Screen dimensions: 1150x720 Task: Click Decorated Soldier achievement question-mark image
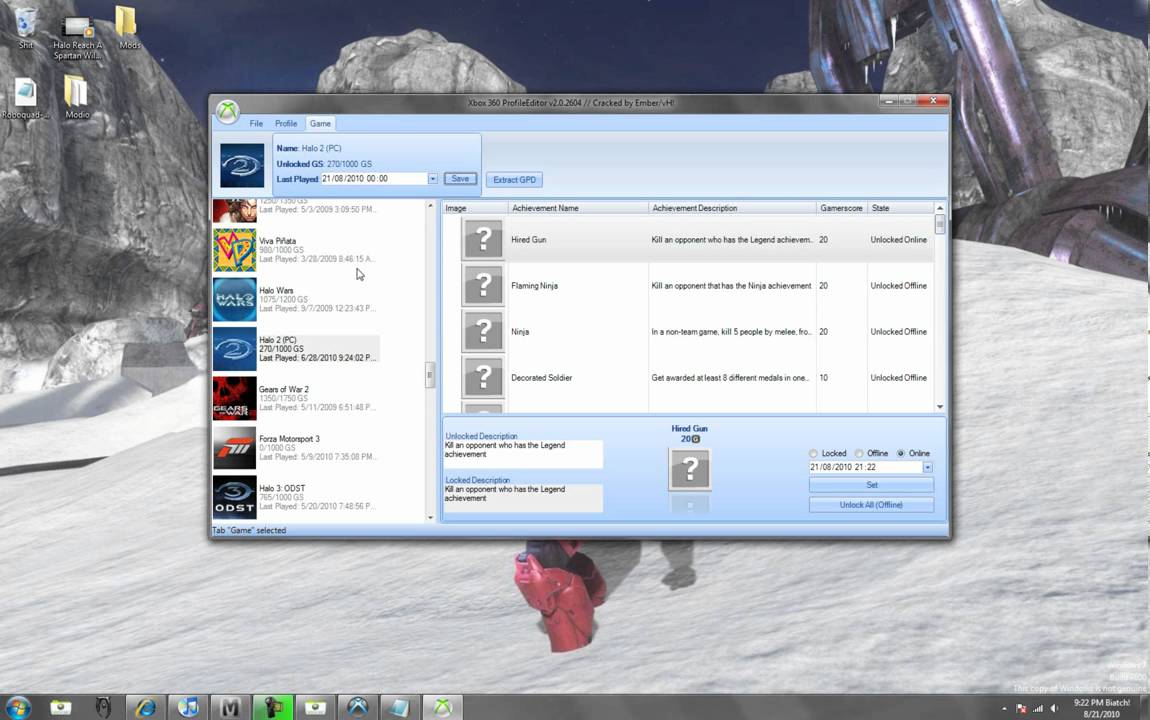point(483,378)
